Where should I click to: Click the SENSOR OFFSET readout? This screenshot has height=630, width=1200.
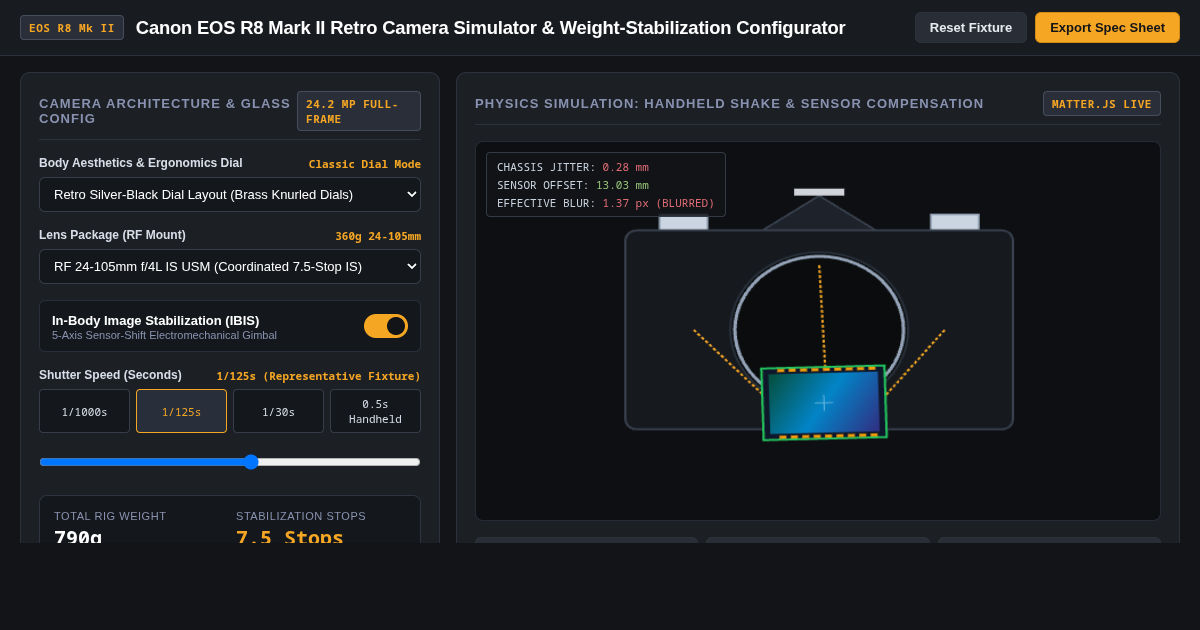point(573,185)
